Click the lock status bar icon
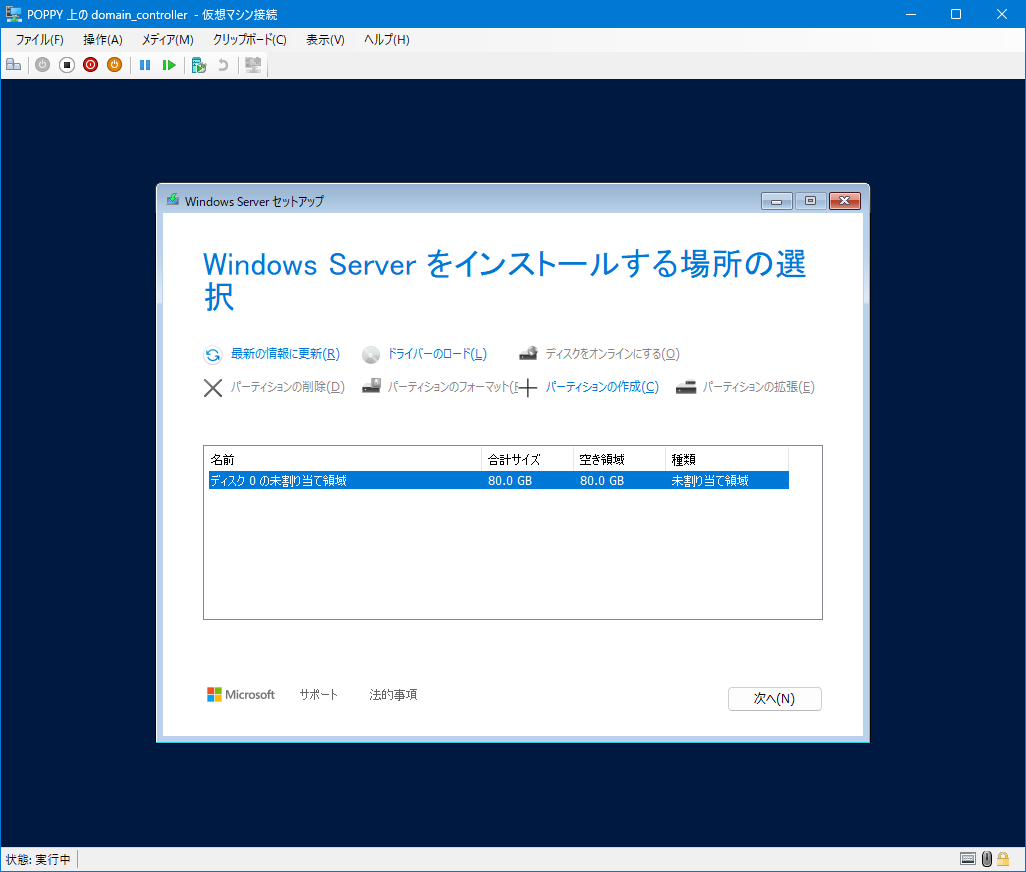The width and height of the screenshot is (1026, 872). 1003,859
